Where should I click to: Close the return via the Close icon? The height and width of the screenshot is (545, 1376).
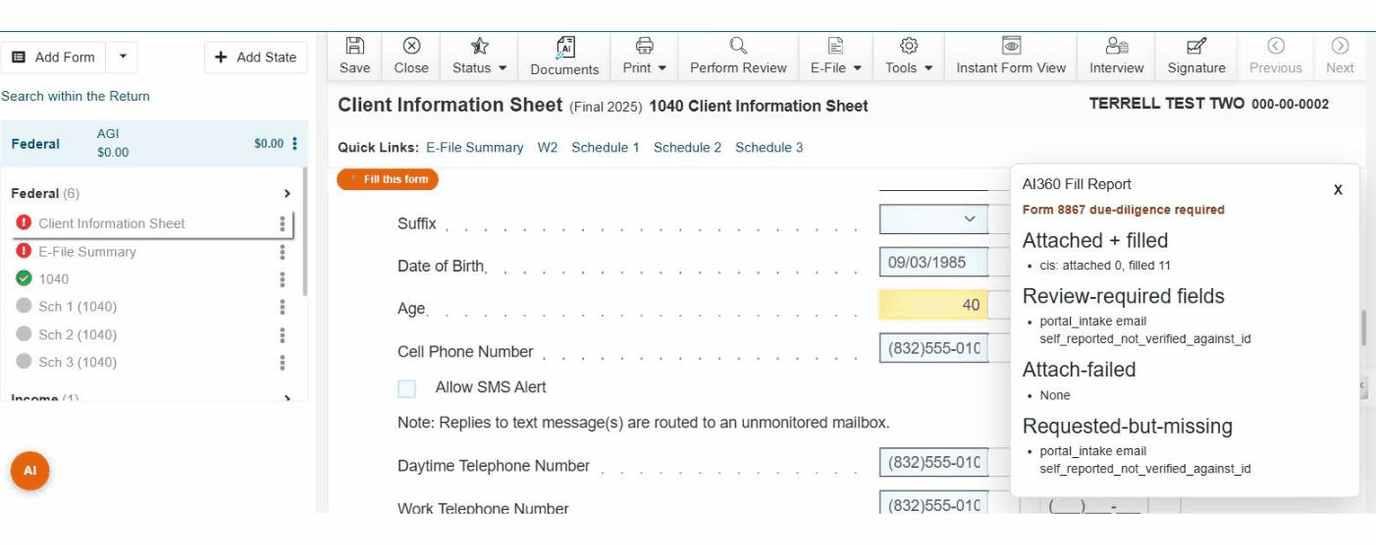[x=411, y=56]
